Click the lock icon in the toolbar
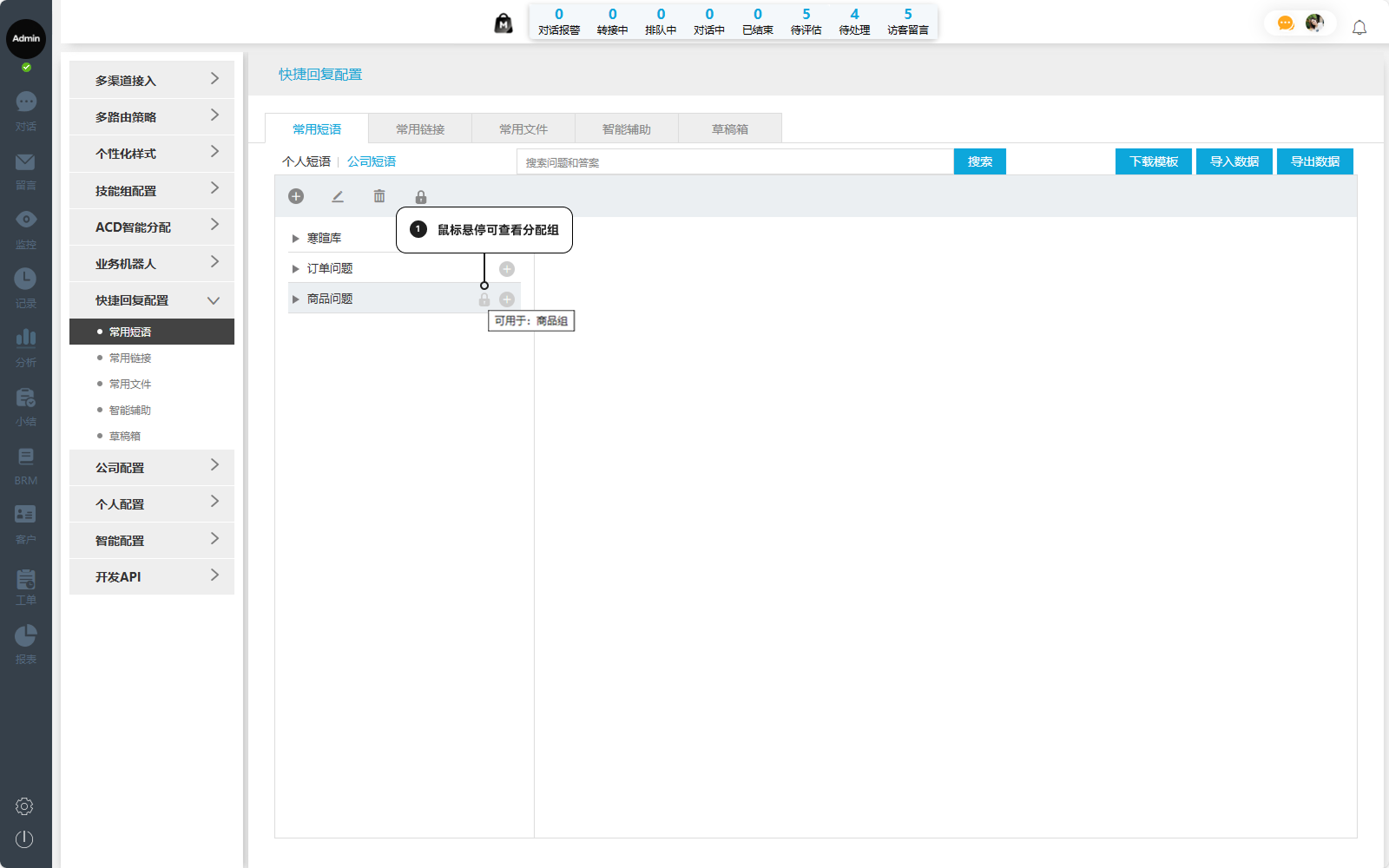 [421, 197]
